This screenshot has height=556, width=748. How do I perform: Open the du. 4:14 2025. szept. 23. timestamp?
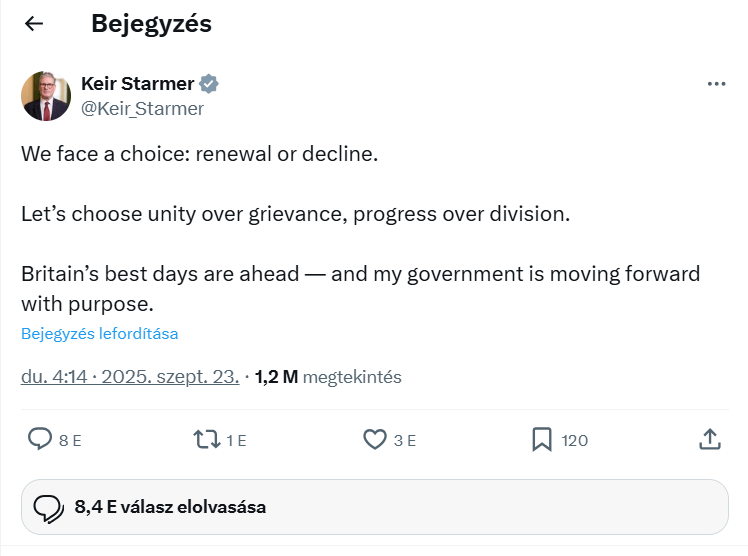click(130, 377)
